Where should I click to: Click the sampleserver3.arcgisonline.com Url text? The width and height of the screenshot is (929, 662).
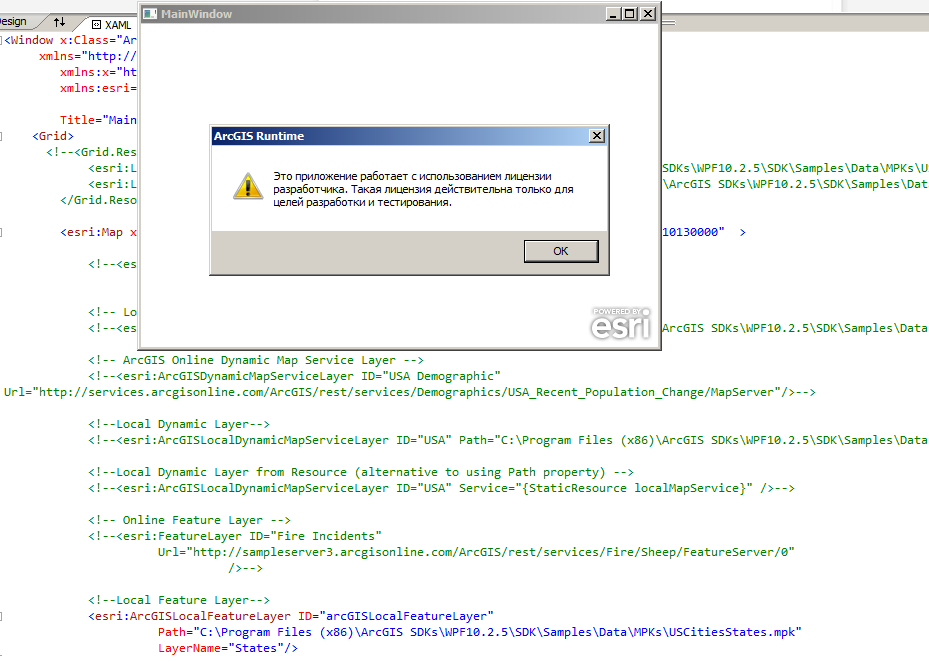point(476,552)
